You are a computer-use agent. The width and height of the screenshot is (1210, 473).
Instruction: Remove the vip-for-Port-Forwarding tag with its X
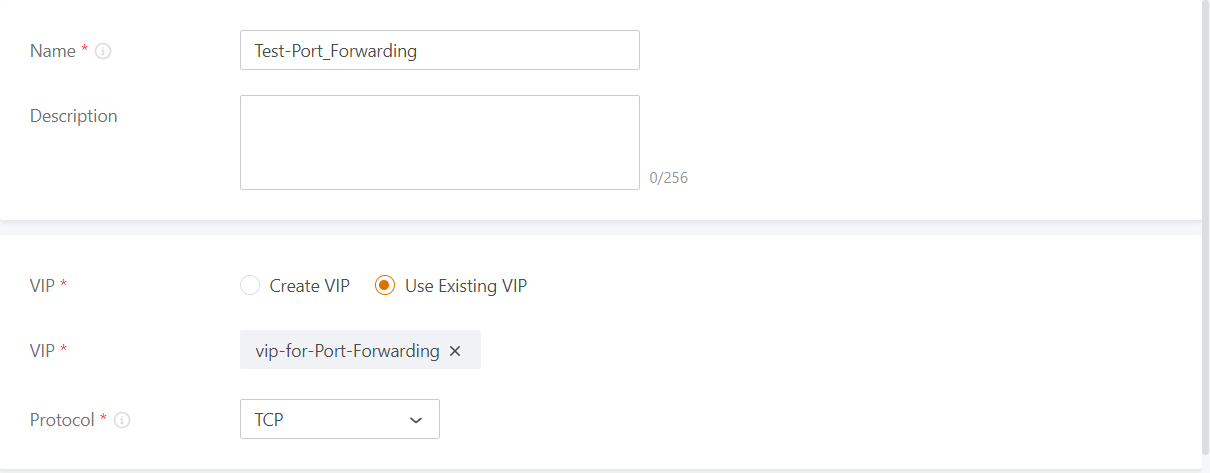(x=455, y=351)
